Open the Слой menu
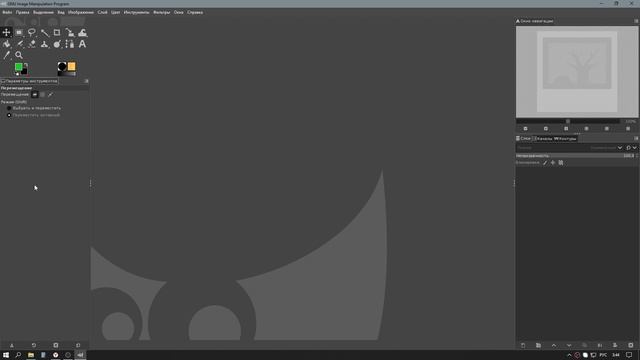 pos(102,12)
